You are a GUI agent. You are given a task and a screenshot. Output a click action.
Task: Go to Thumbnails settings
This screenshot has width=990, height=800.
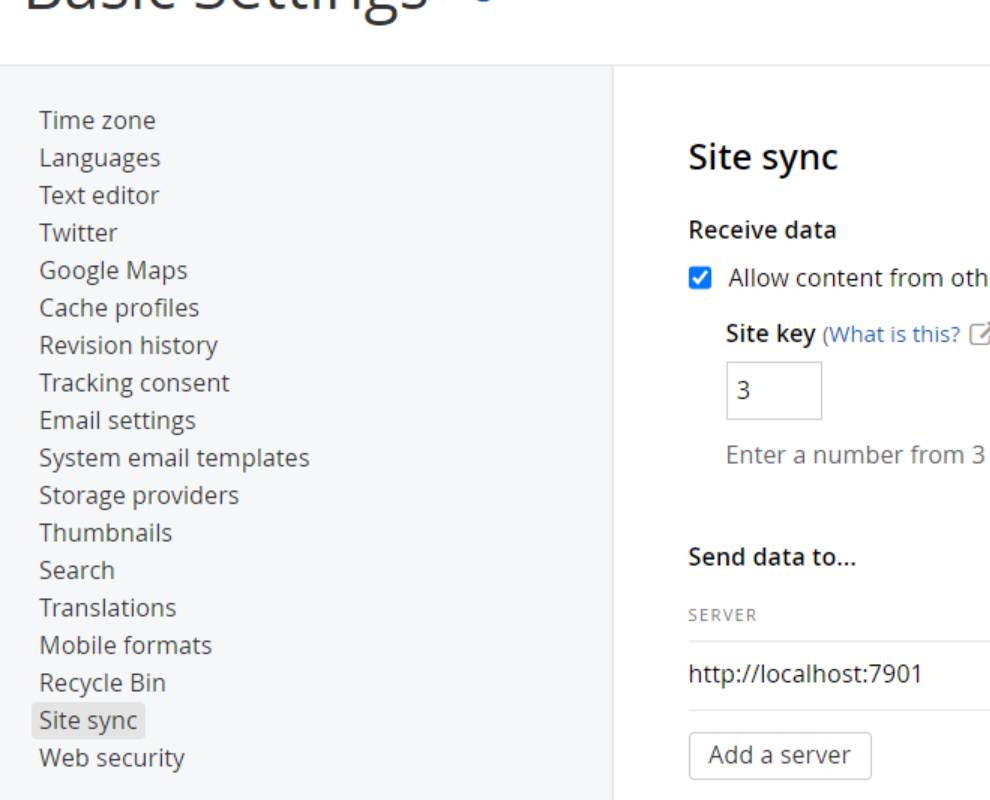[105, 533]
